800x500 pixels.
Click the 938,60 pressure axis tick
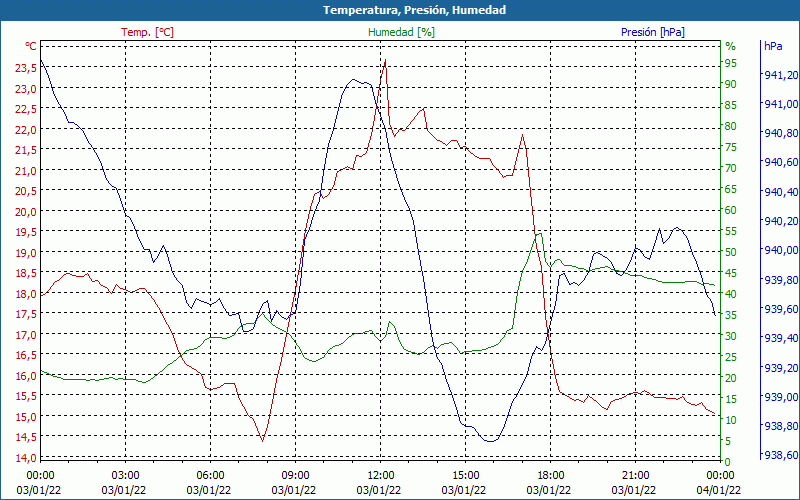click(x=781, y=455)
